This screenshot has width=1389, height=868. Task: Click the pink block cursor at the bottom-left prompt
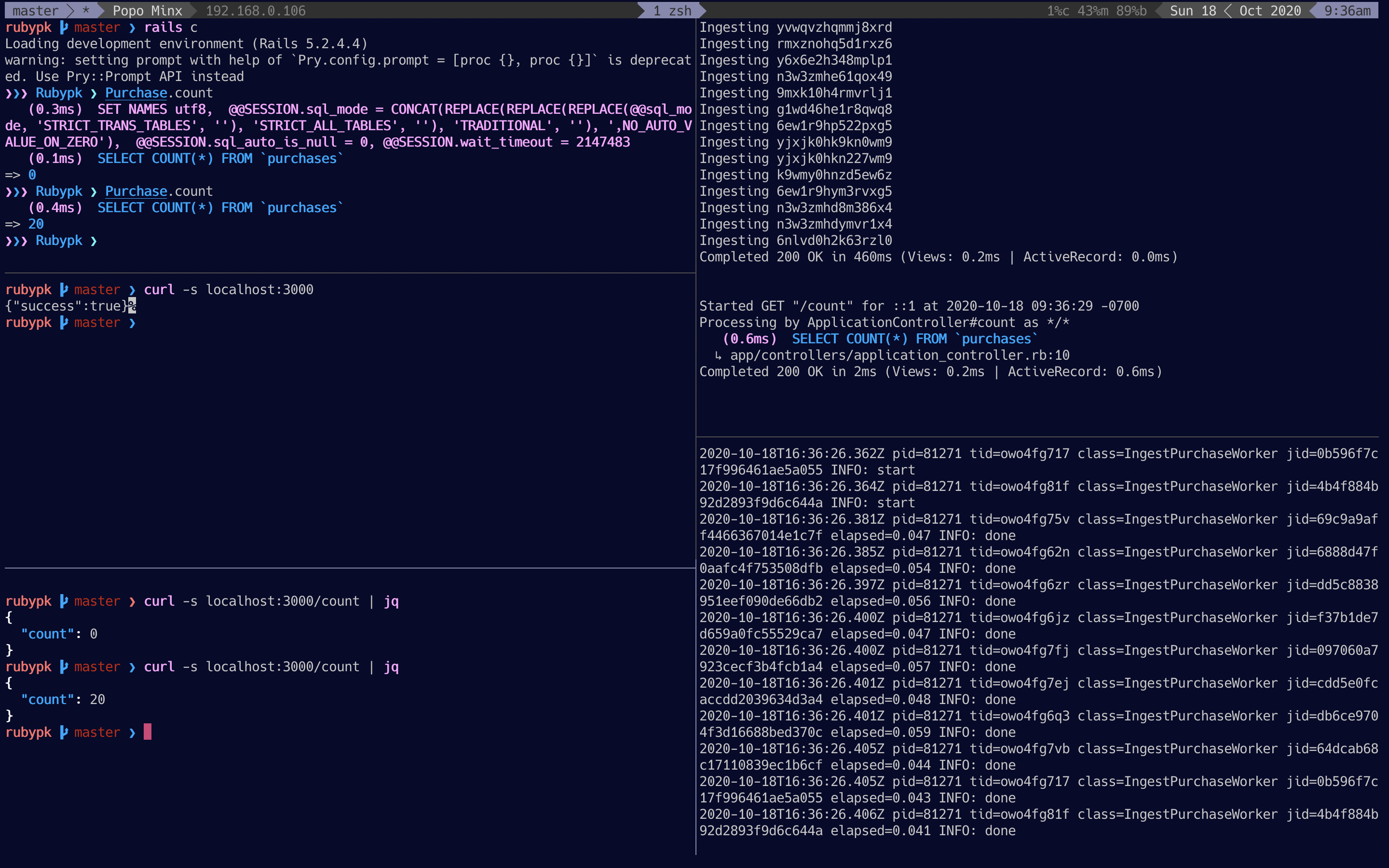pos(148,732)
